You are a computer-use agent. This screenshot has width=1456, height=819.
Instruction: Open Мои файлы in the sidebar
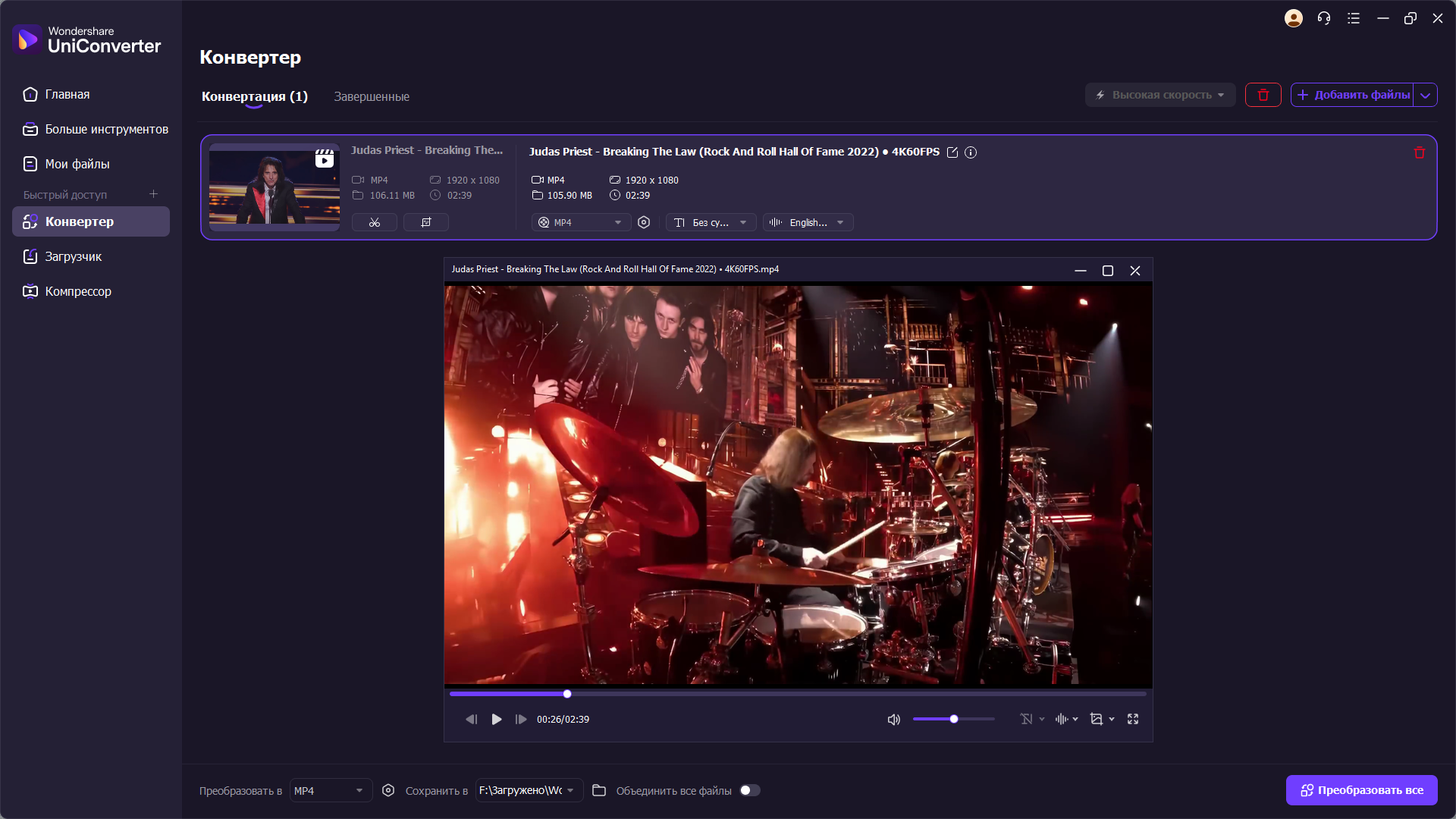tap(91, 164)
